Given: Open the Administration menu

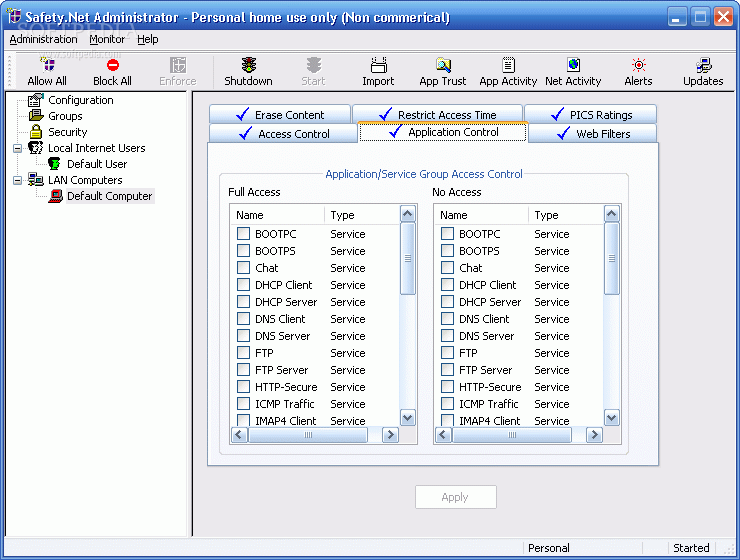Looking at the screenshot, I should (x=43, y=39).
